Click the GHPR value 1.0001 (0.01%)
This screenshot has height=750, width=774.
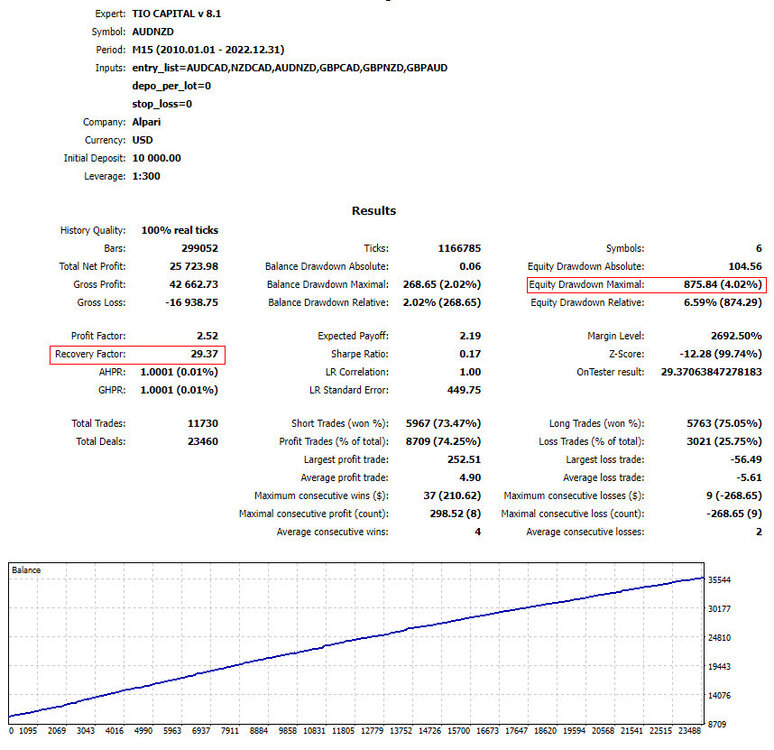point(179,390)
